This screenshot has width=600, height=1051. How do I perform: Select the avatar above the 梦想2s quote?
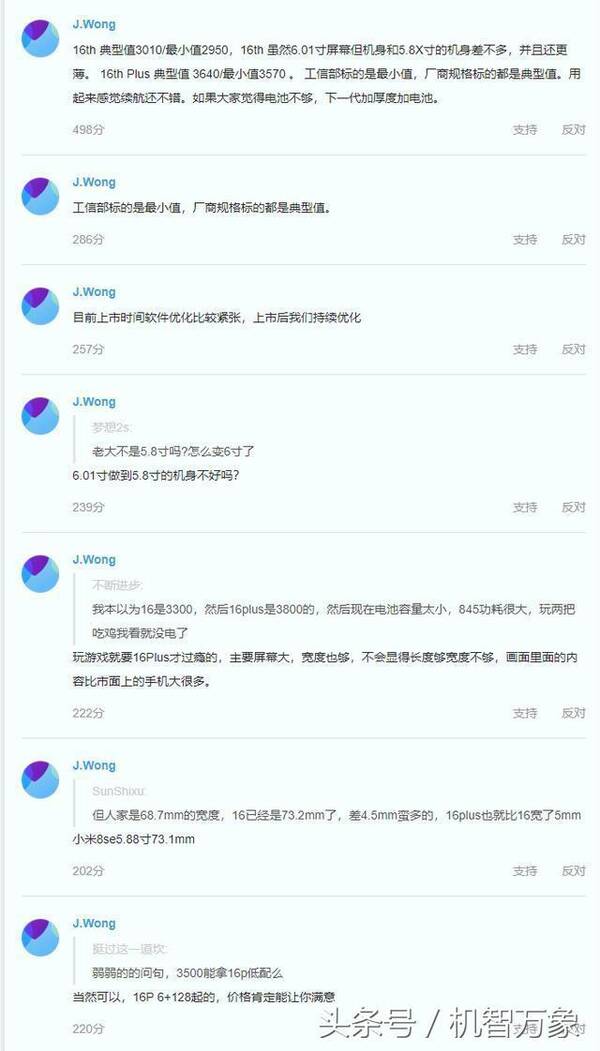click(40, 410)
